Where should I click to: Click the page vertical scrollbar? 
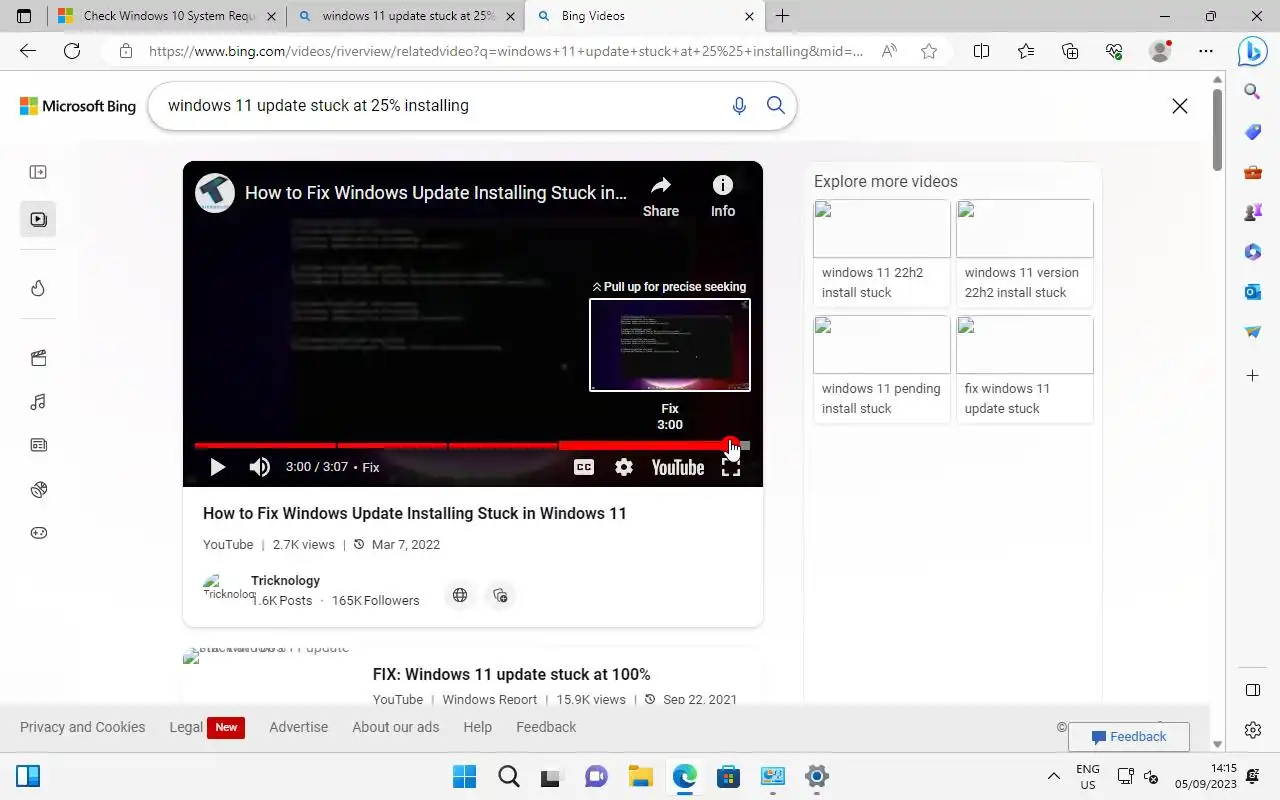1217,130
